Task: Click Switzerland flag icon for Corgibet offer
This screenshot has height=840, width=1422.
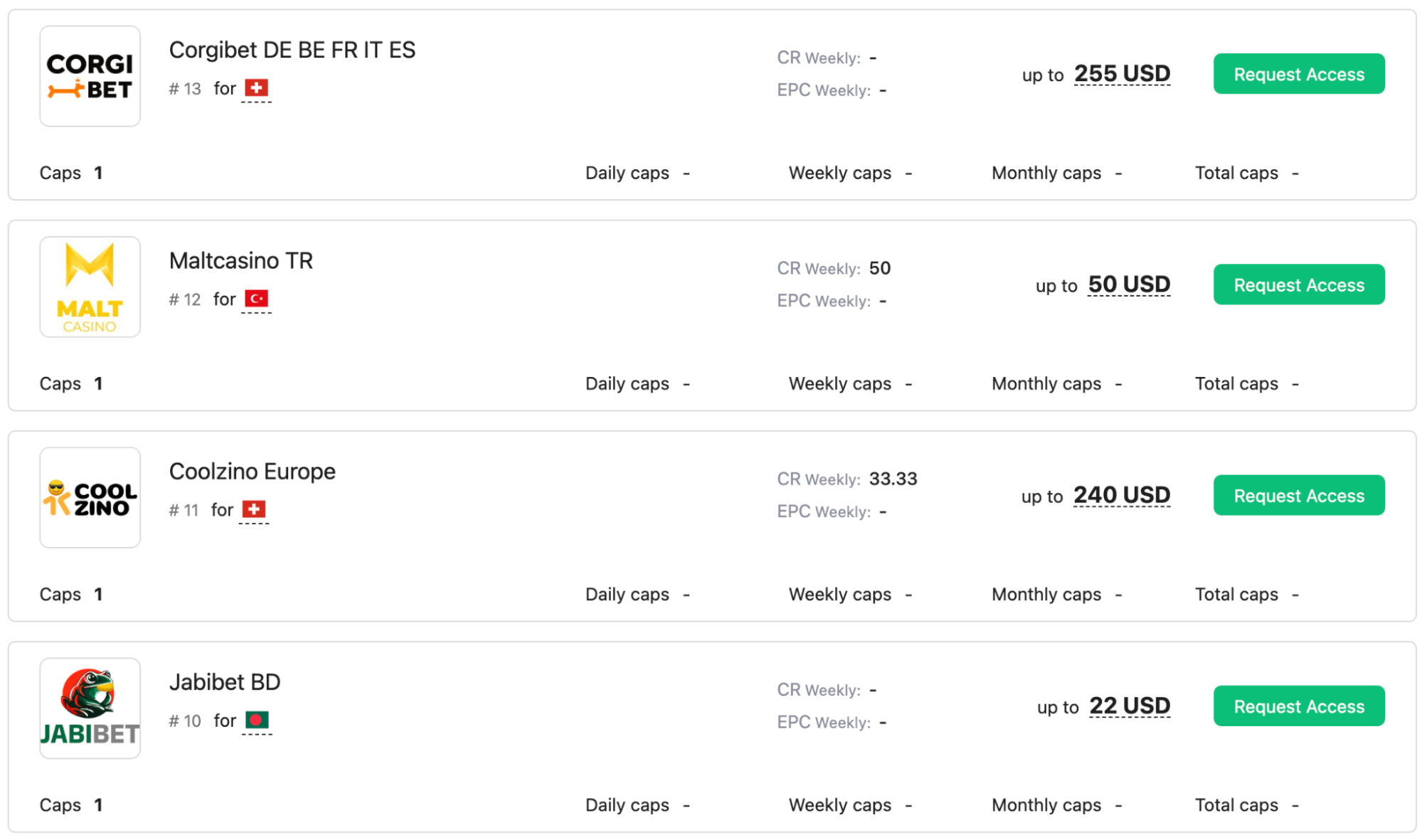Action: (256, 88)
